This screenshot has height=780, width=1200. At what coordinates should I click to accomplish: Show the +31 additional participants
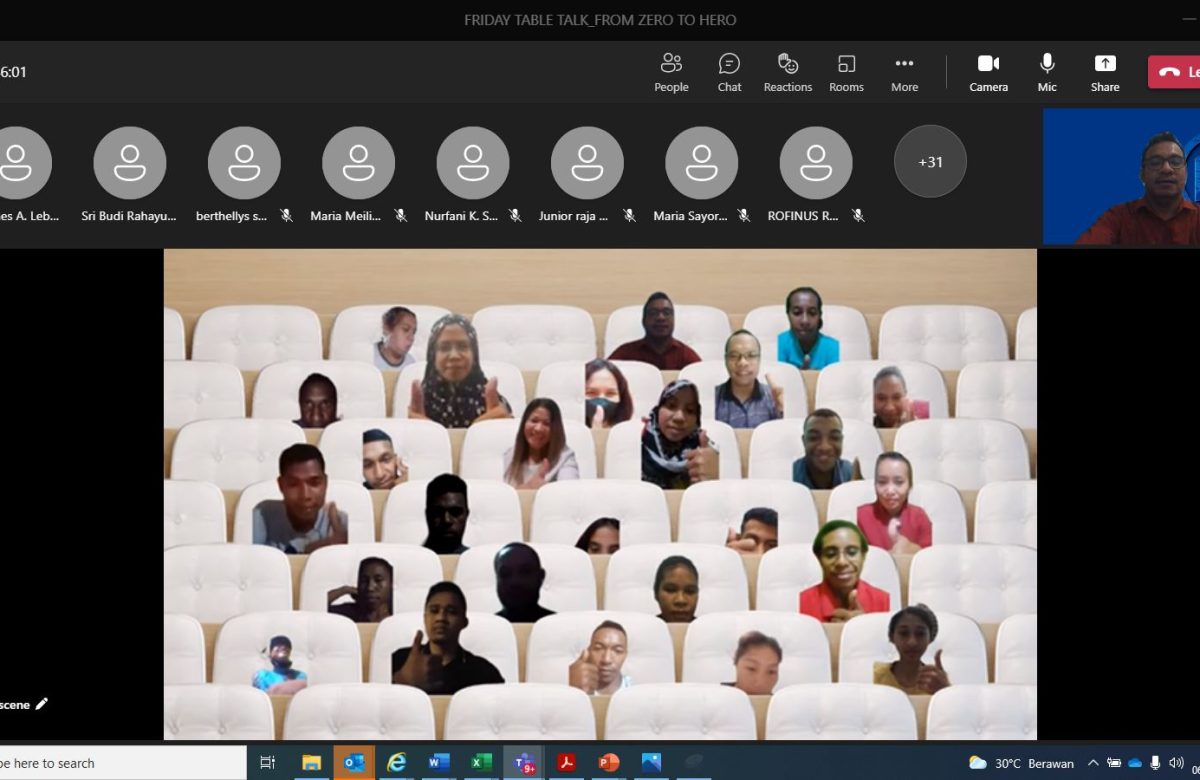click(930, 162)
